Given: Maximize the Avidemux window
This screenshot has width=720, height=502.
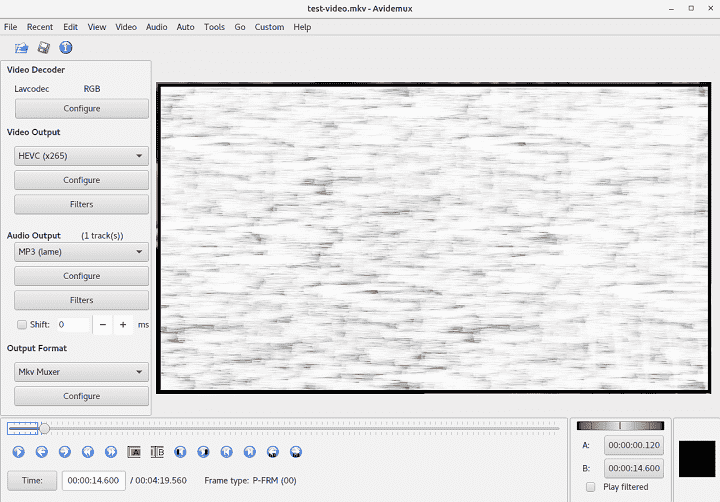Looking at the screenshot, I should [691, 9].
